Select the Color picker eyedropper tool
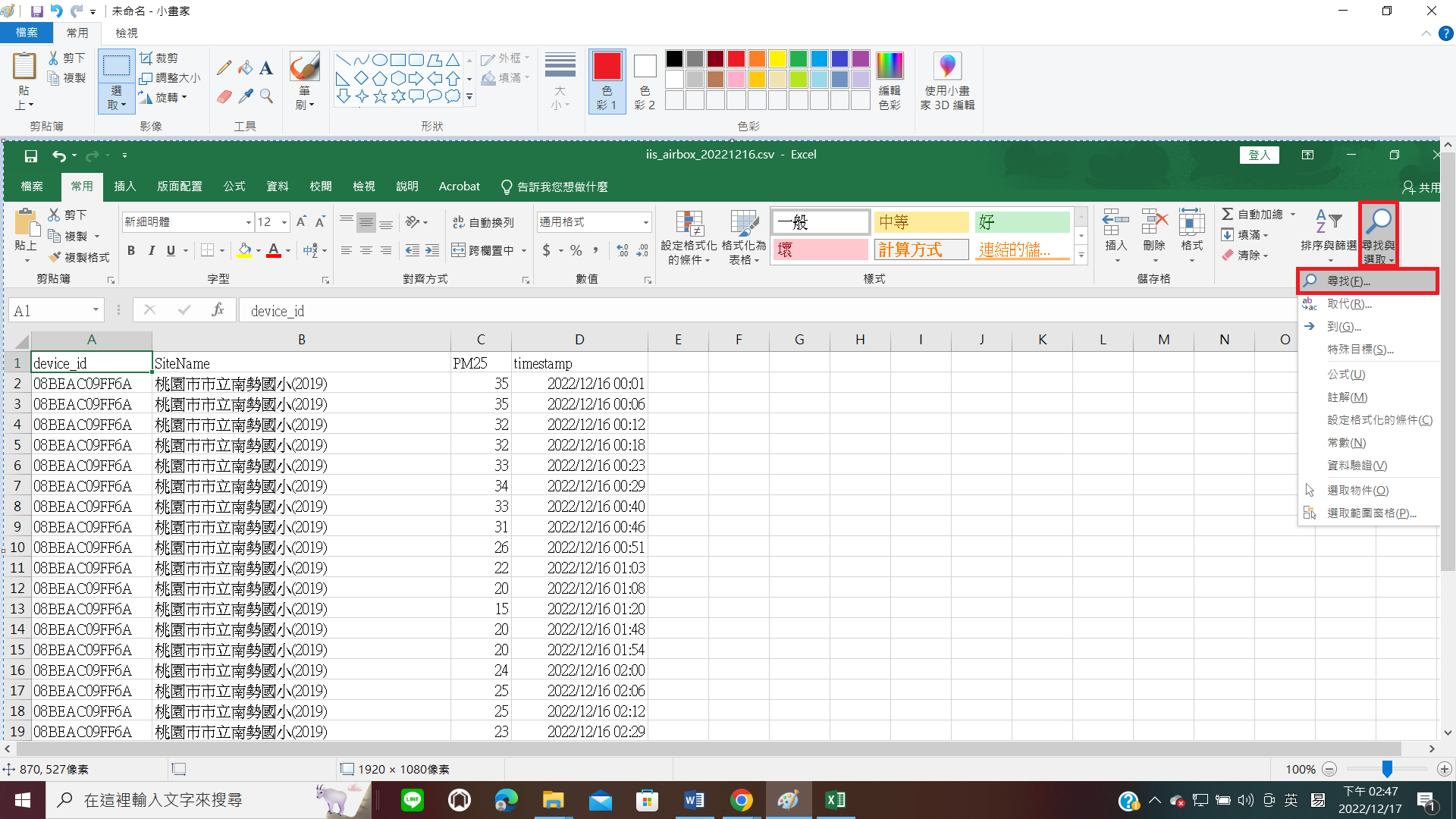 (245, 96)
